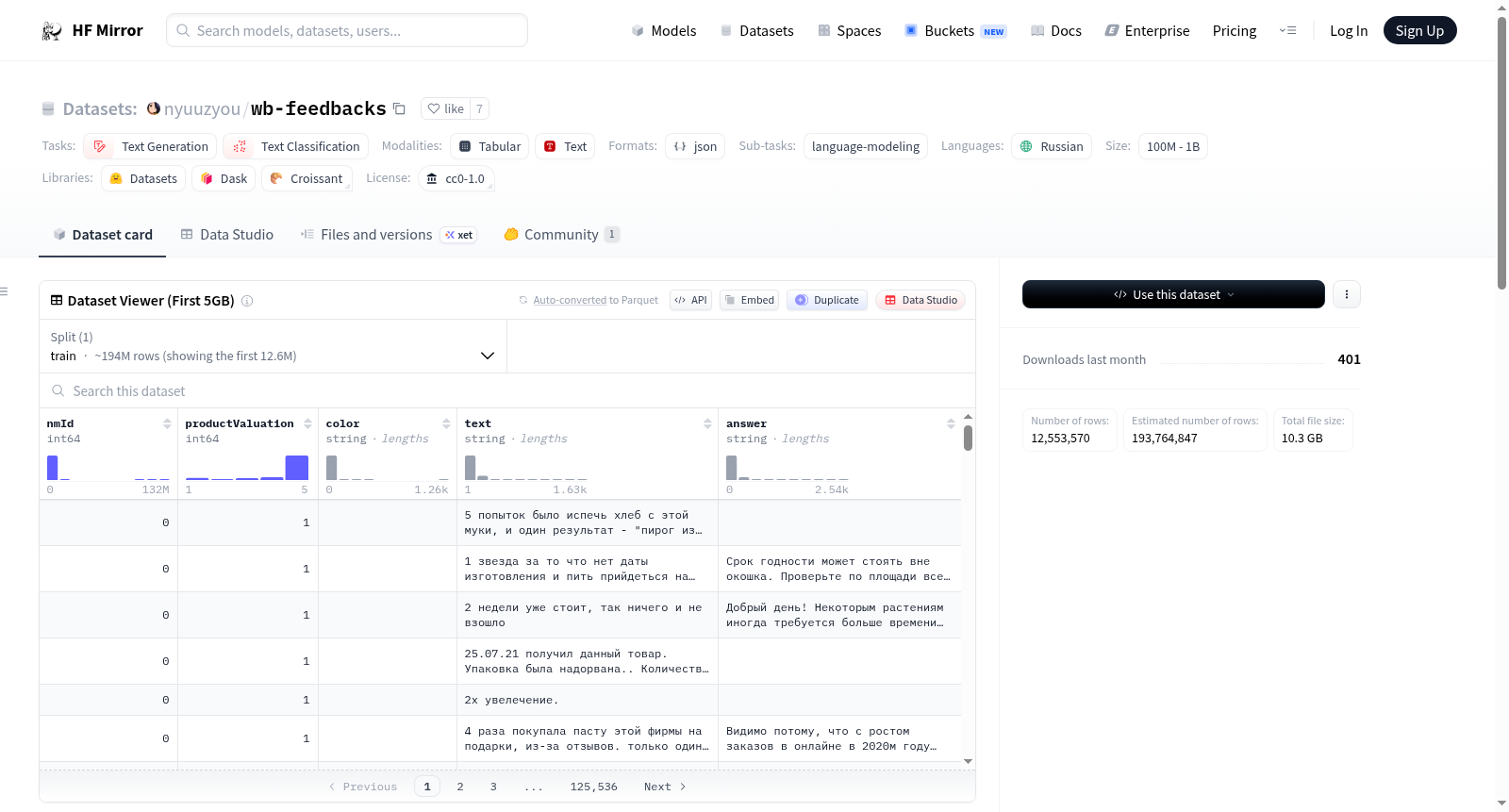The height and width of the screenshot is (812, 1509).
Task: Open the API button in the viewer
Action: pyautogui.click(x=690, y=300)
